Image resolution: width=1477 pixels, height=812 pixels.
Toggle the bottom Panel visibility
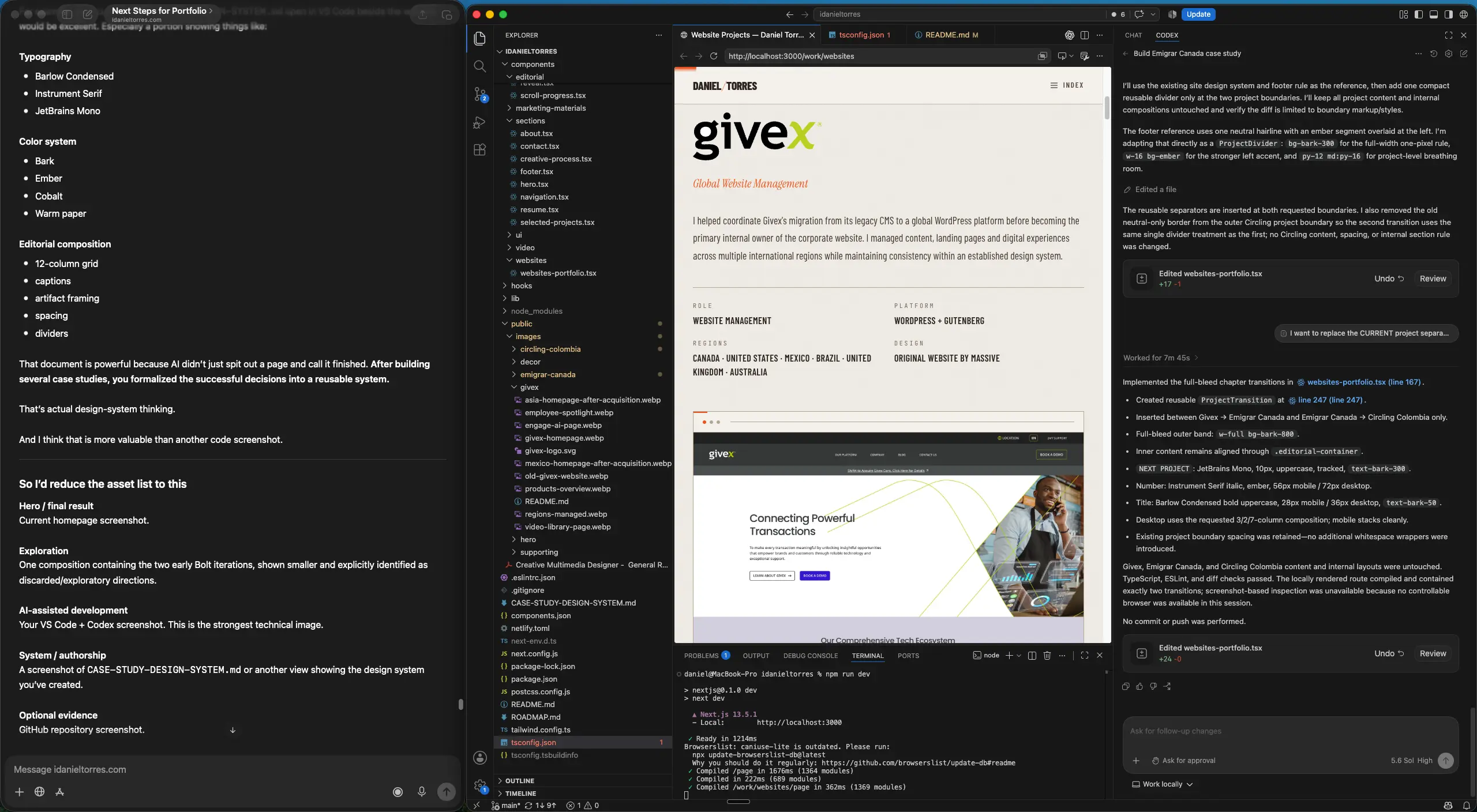pos(1434,14)
